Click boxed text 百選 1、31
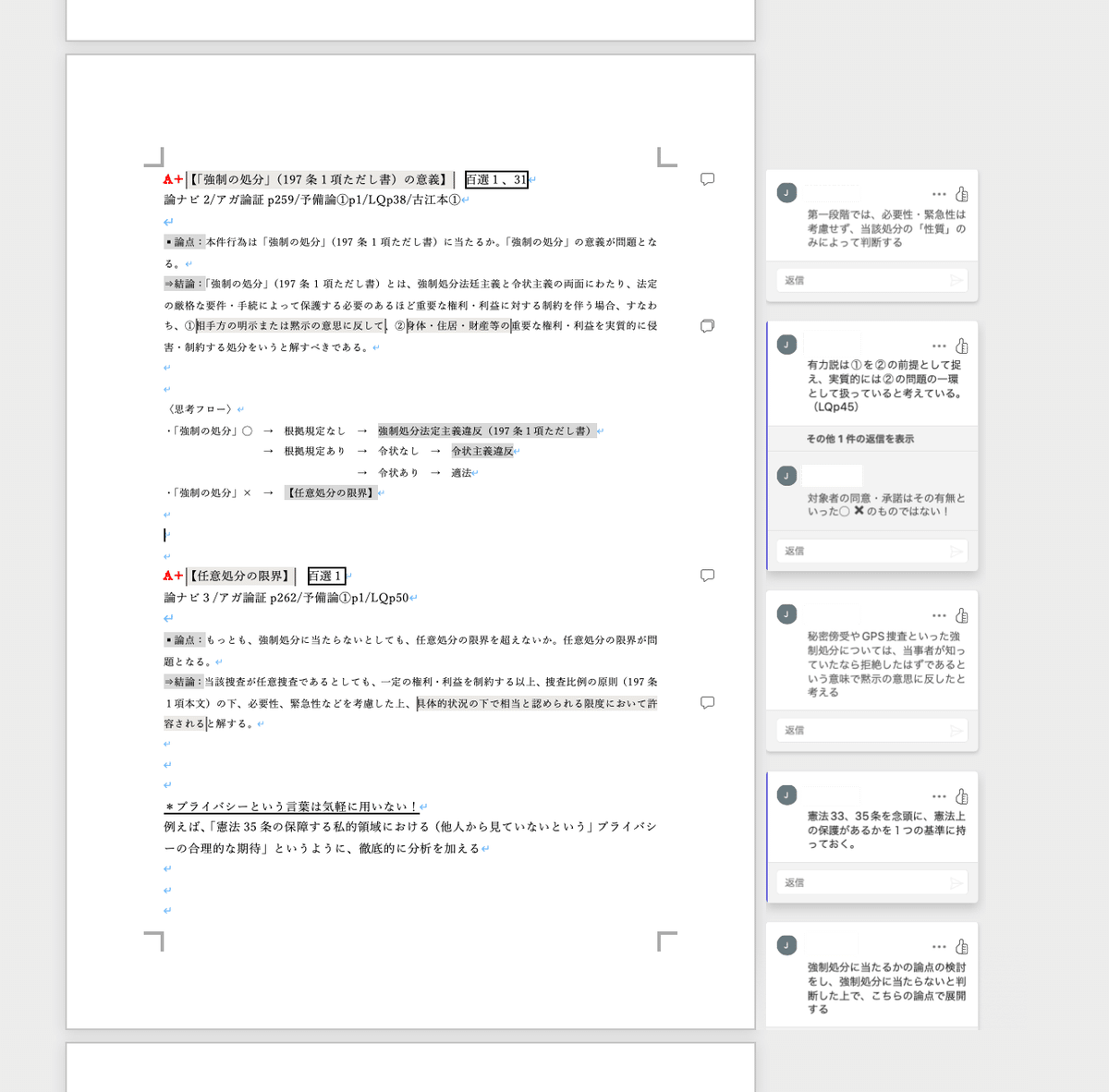Image resolution: width=1109 pixels, height=1092 pixels. pyautogui.click(x=496, y=180)
